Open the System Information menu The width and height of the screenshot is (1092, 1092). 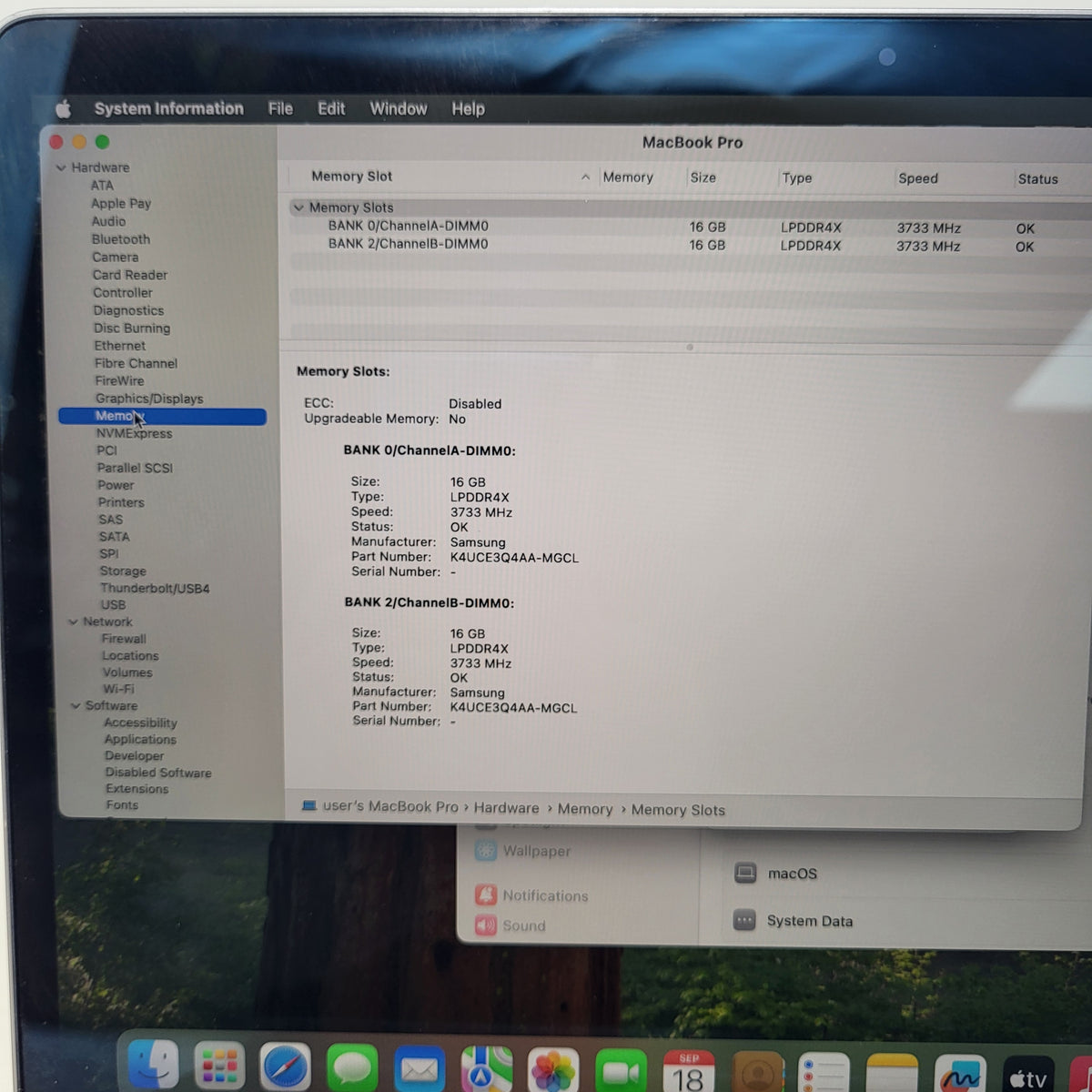click(169, 108)
